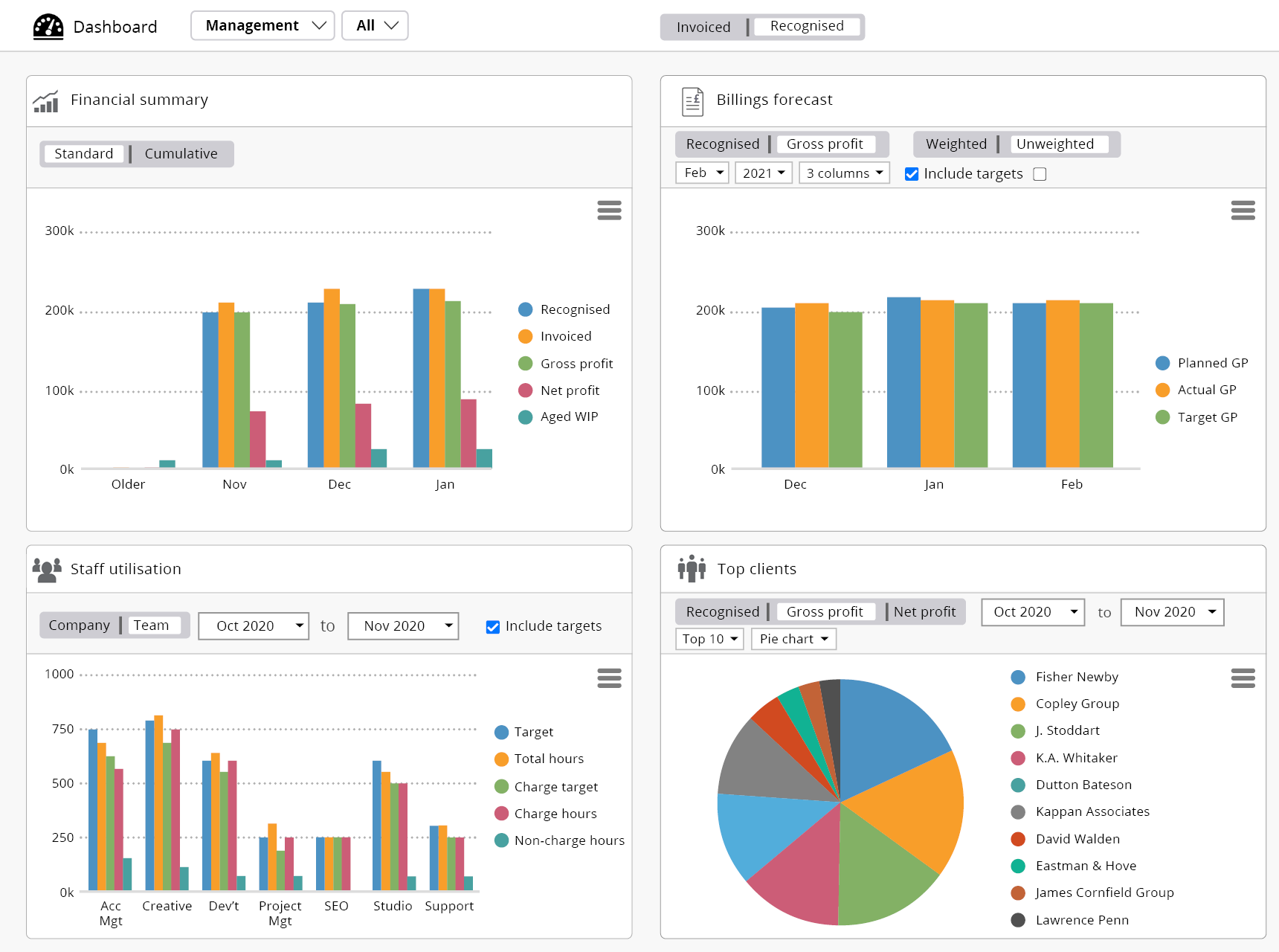Click the Staff utilisation people icon
Screen dimensions: 1279x952
47,569
